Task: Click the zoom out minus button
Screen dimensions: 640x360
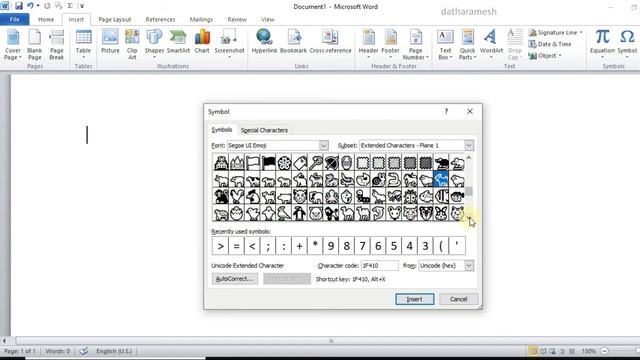Action: click(604, 351)
